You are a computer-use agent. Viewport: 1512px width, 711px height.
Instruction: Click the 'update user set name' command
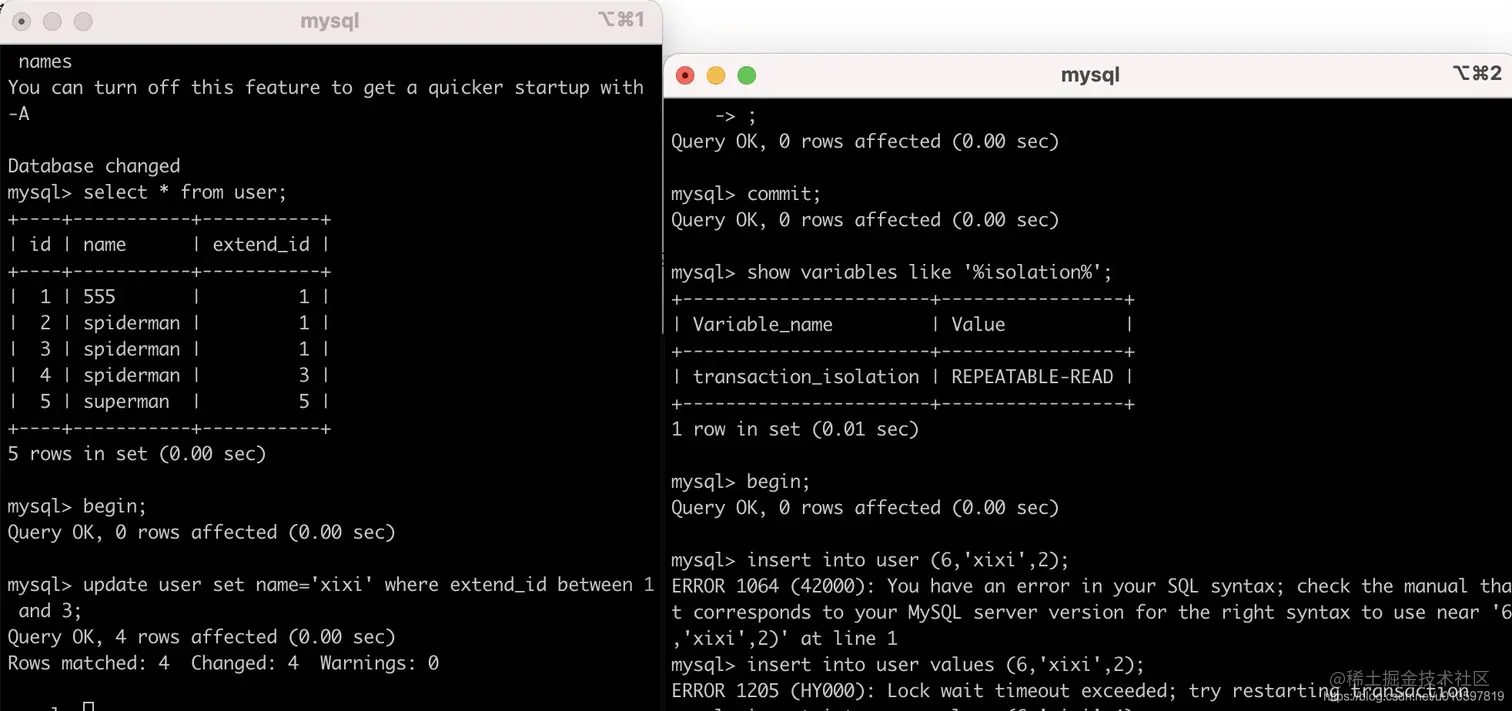[331, 597]
